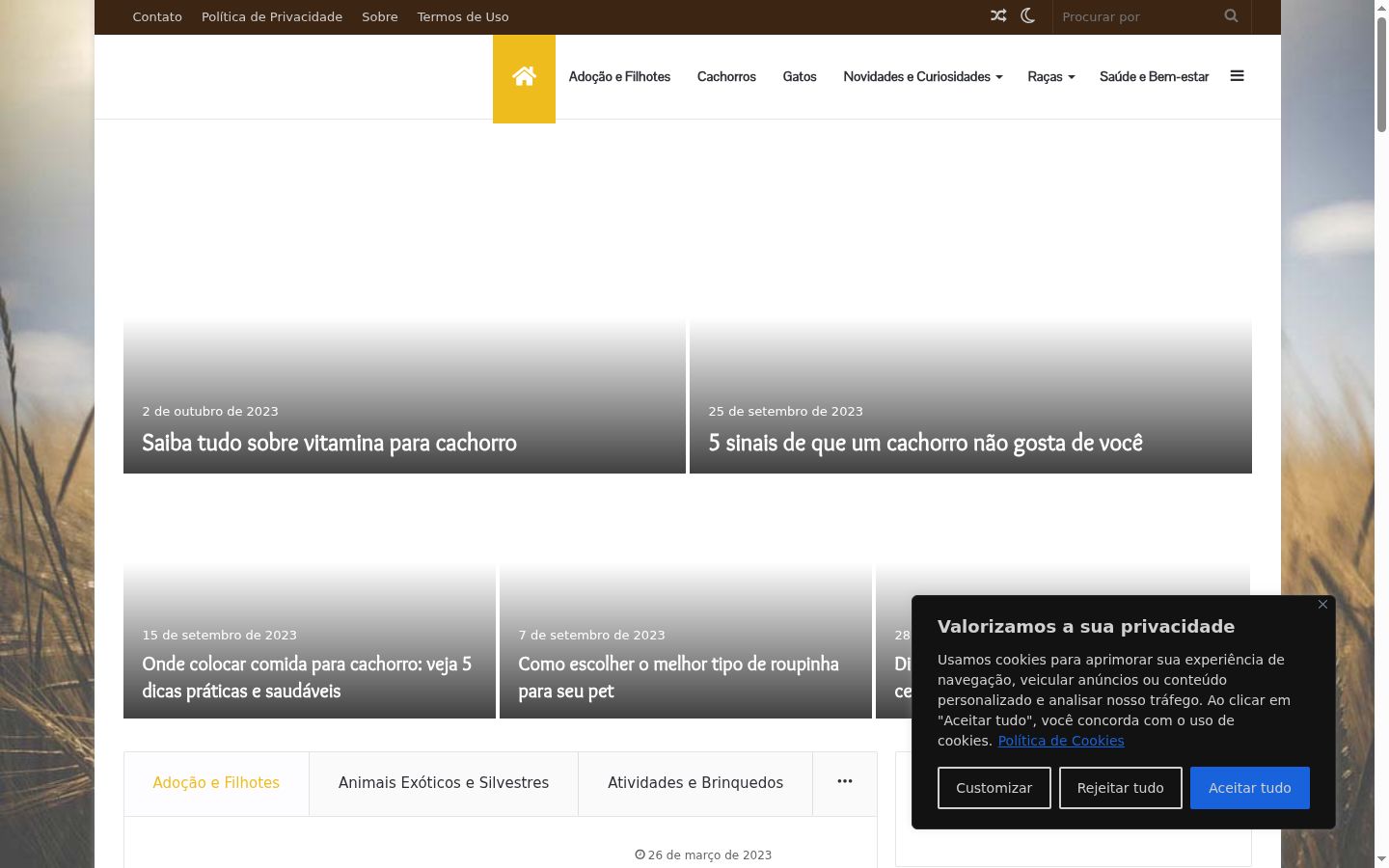The image size is (1389, 868).
Task: Click the scrollbar down arrow
Action: (x=1381, y=859)
